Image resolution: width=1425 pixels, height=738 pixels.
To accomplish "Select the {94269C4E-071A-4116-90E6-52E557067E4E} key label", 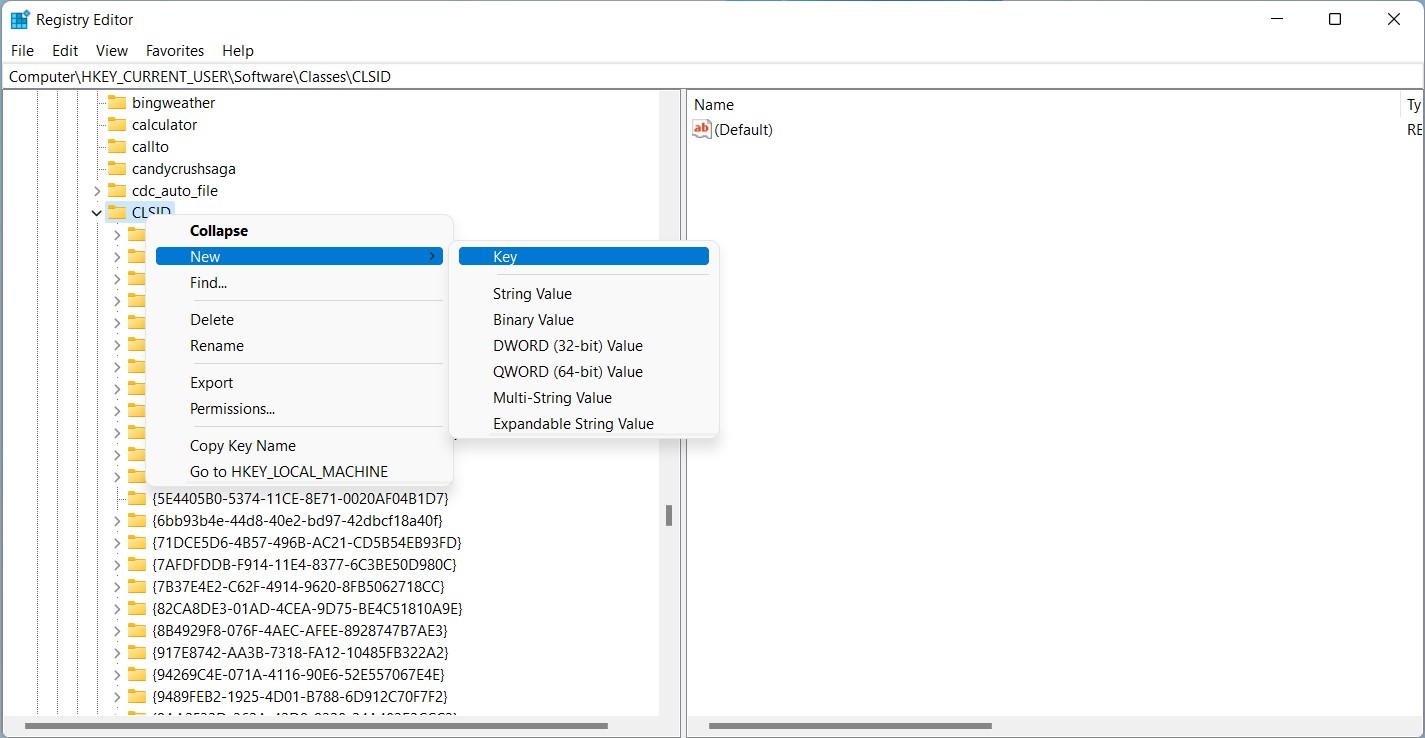I will 298,674.
